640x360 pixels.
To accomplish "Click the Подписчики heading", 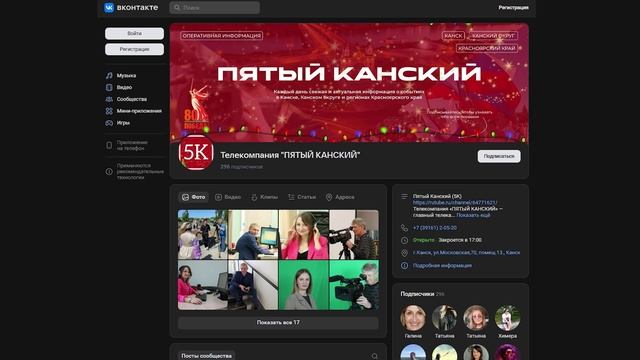I will click(x=417, y=294).
